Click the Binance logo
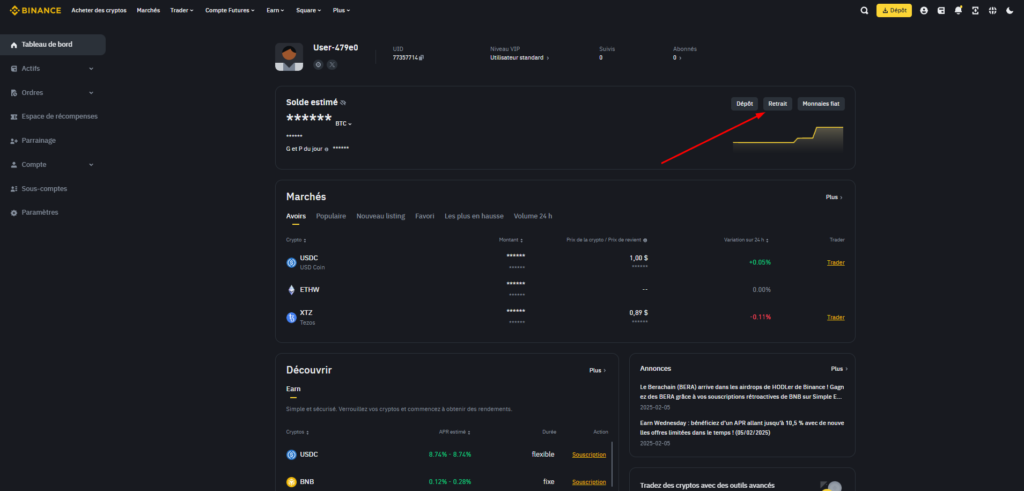 coord(34,10)
